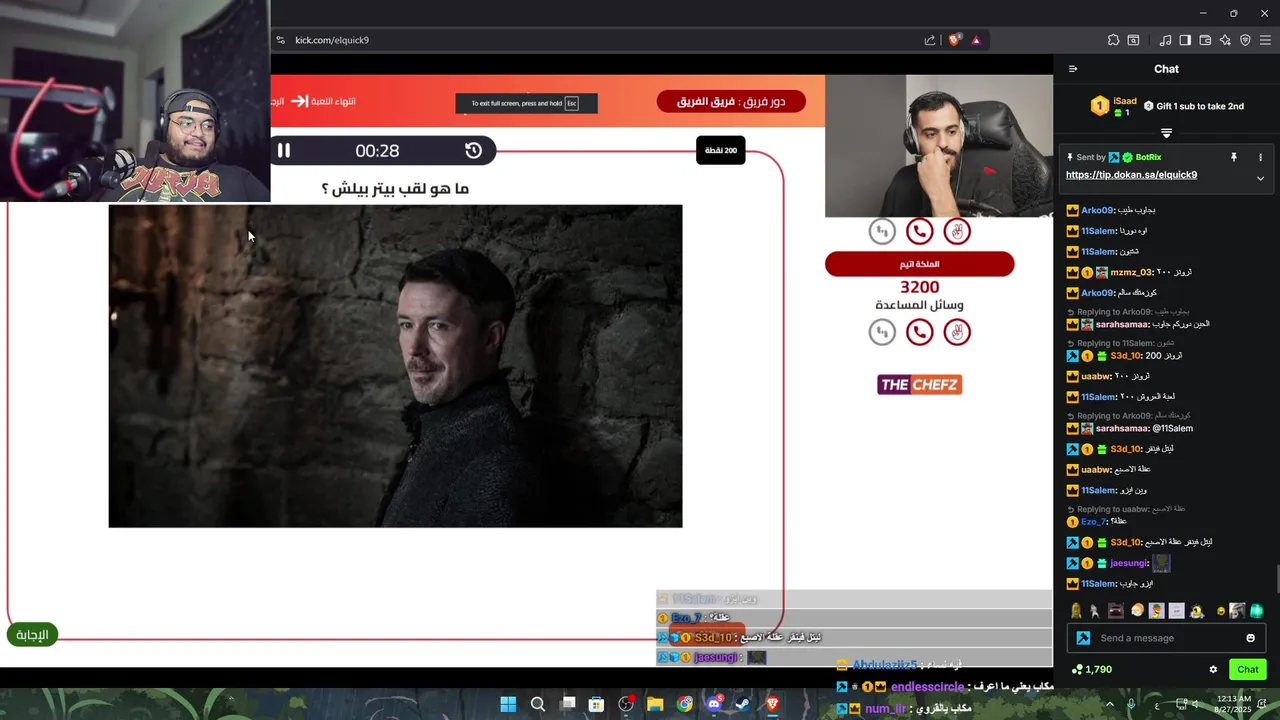The width and height of the screenshot is (1280, 720).
Task: Click username Ezo_7 in chat
Action: point(1093,521)
